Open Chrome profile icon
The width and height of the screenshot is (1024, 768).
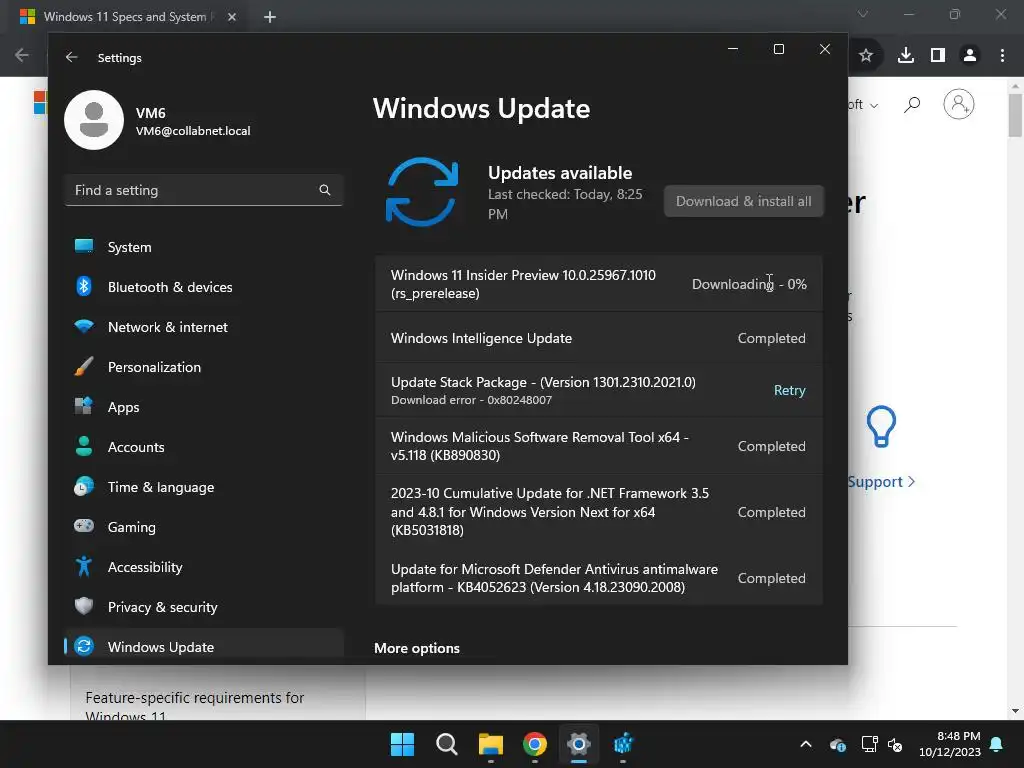pos(970,56)
